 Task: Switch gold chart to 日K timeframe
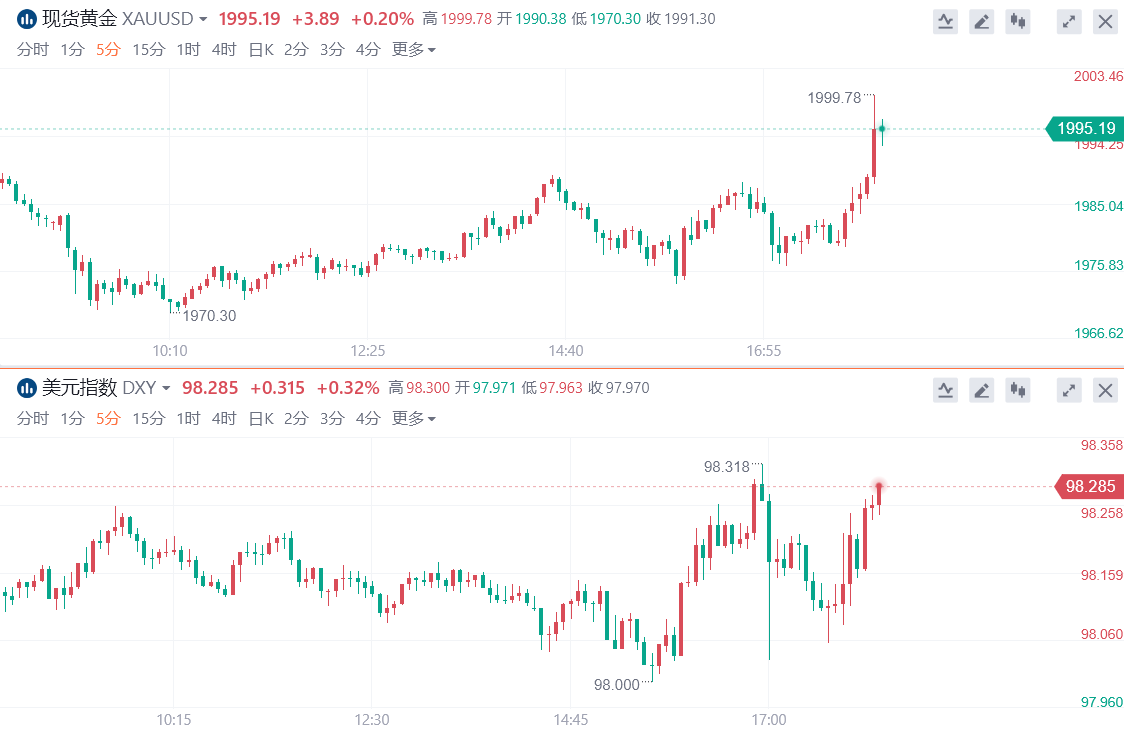260,49
